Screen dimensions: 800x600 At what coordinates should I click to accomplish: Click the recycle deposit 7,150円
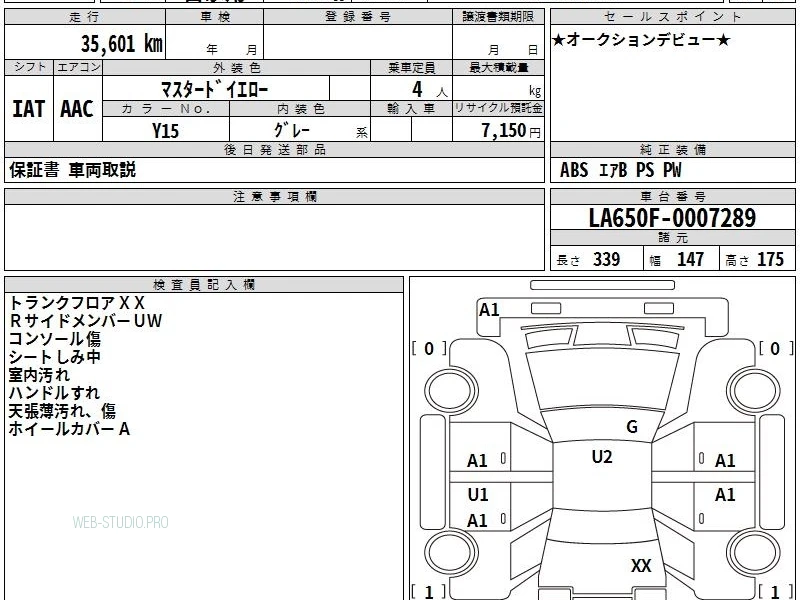pos(511,131)
